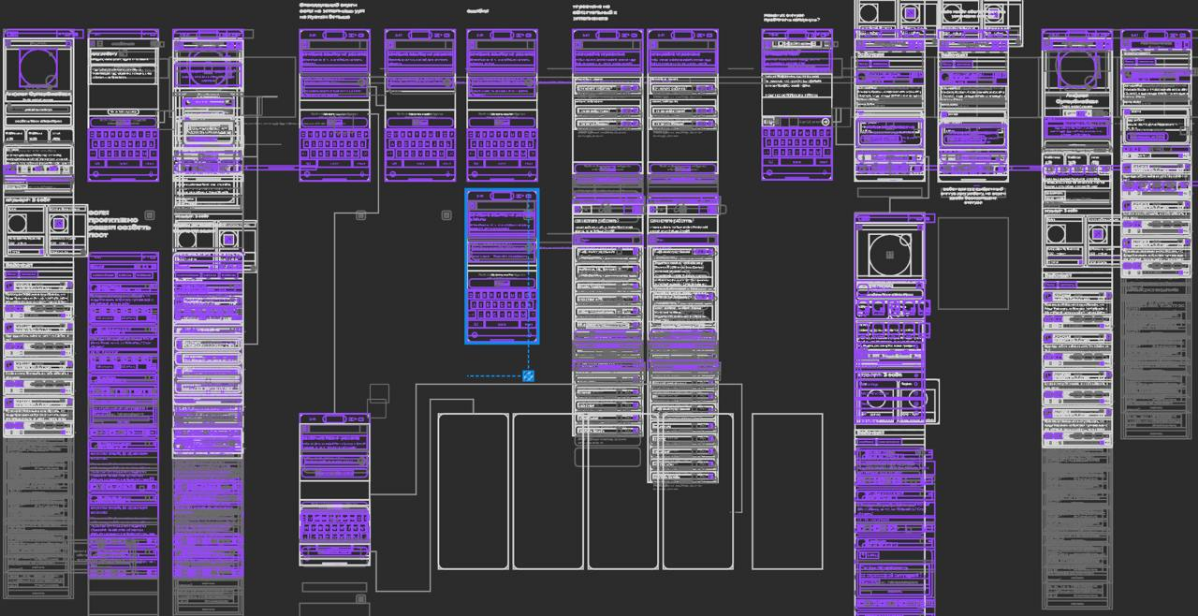This screenshot has width=1198, height=616.
Task: Select the white annotation text above the third keyboard frame
Action: [x=477, y=11]
